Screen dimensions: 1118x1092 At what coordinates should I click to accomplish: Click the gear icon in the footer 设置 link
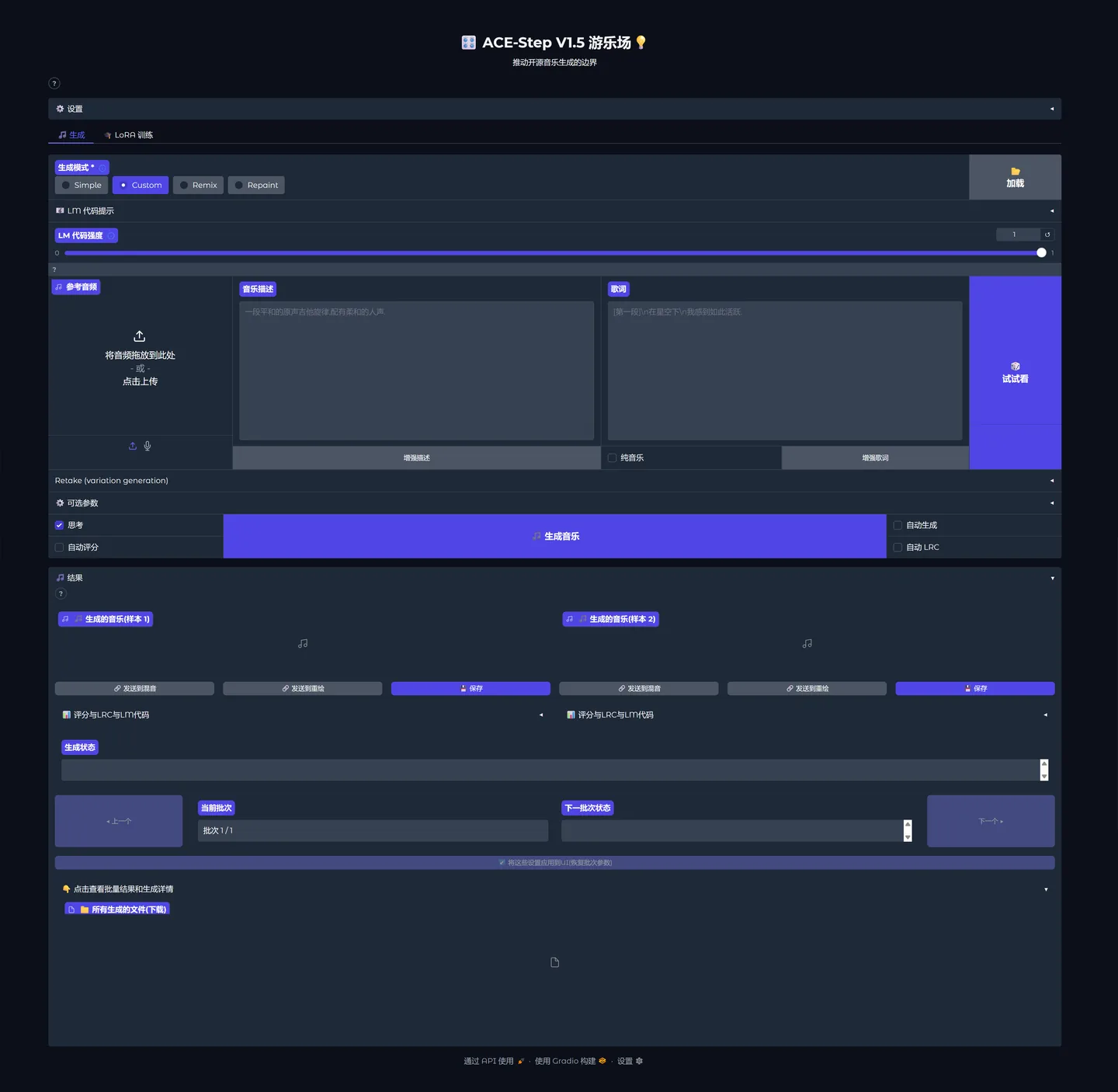(640, 1061)
